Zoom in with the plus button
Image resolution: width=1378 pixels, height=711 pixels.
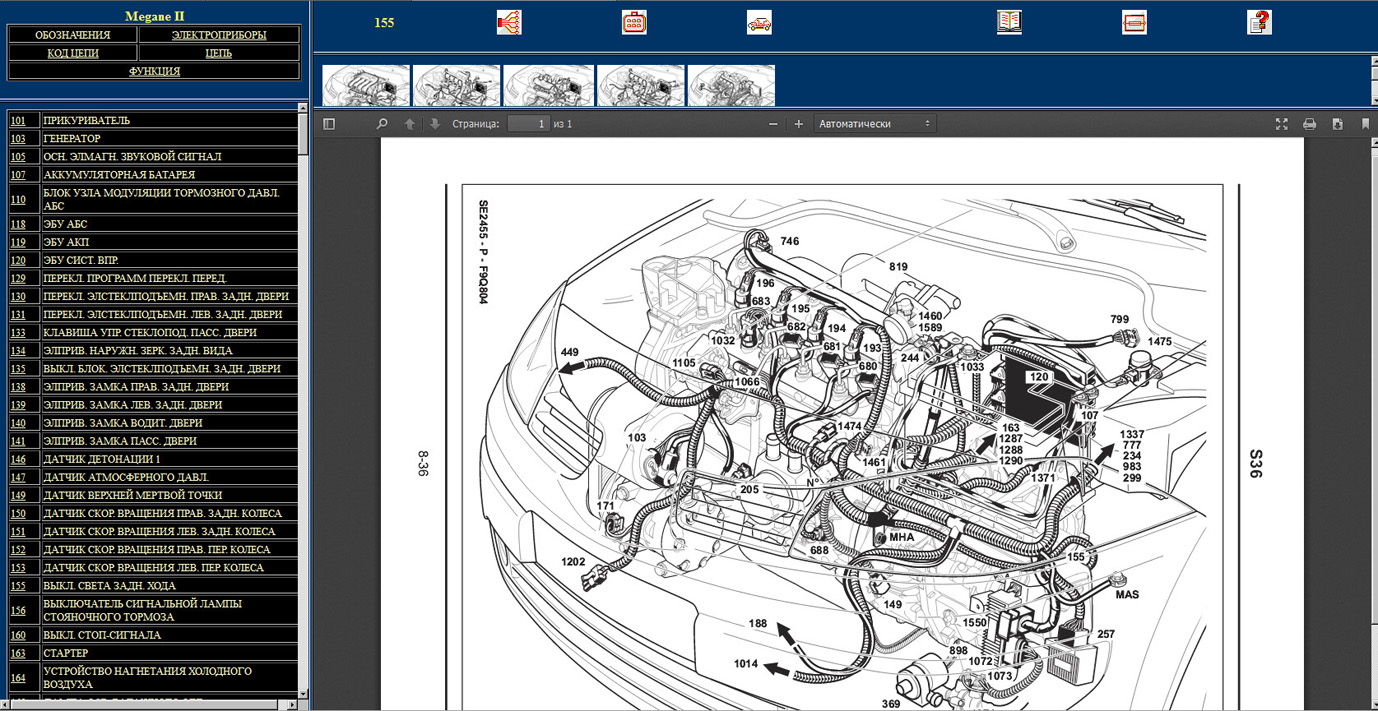[798, 124]
